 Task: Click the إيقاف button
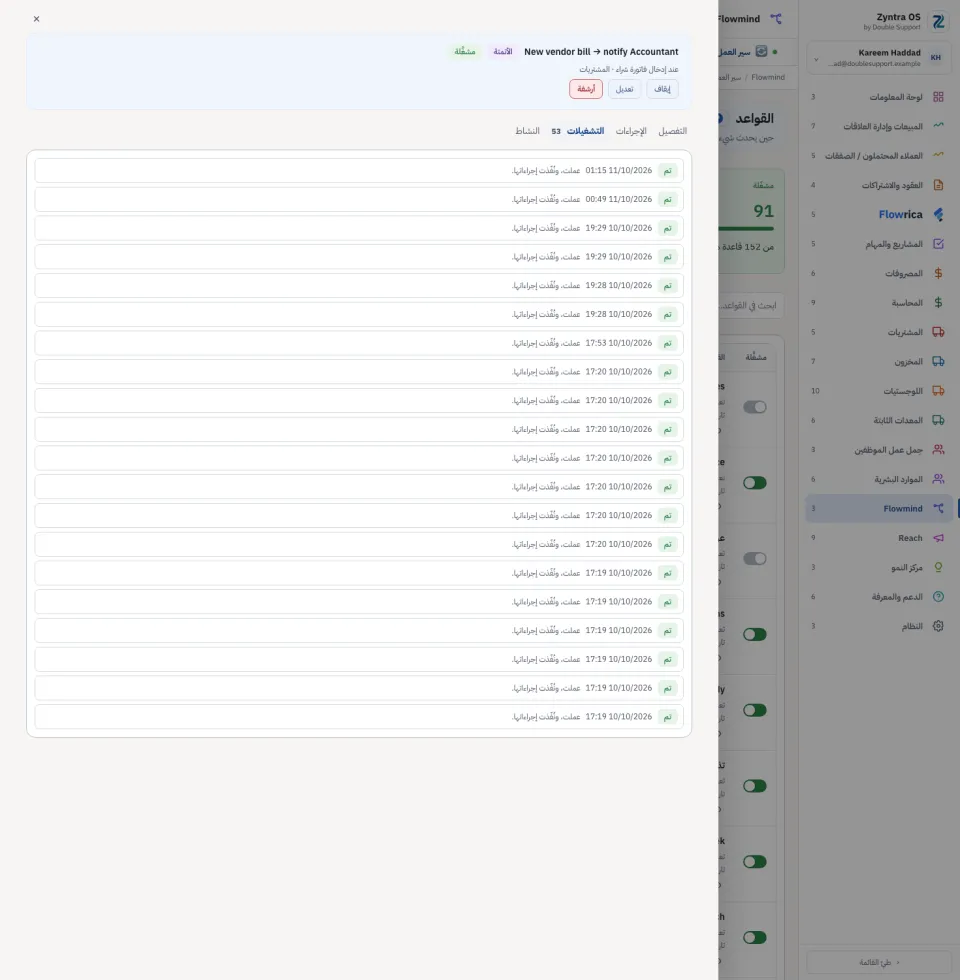point(662,89)
